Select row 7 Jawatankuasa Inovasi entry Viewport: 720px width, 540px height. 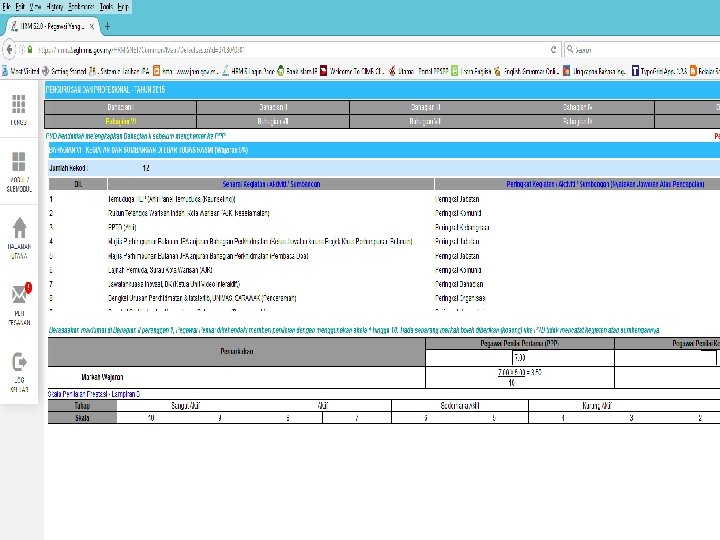coord(174,284)
